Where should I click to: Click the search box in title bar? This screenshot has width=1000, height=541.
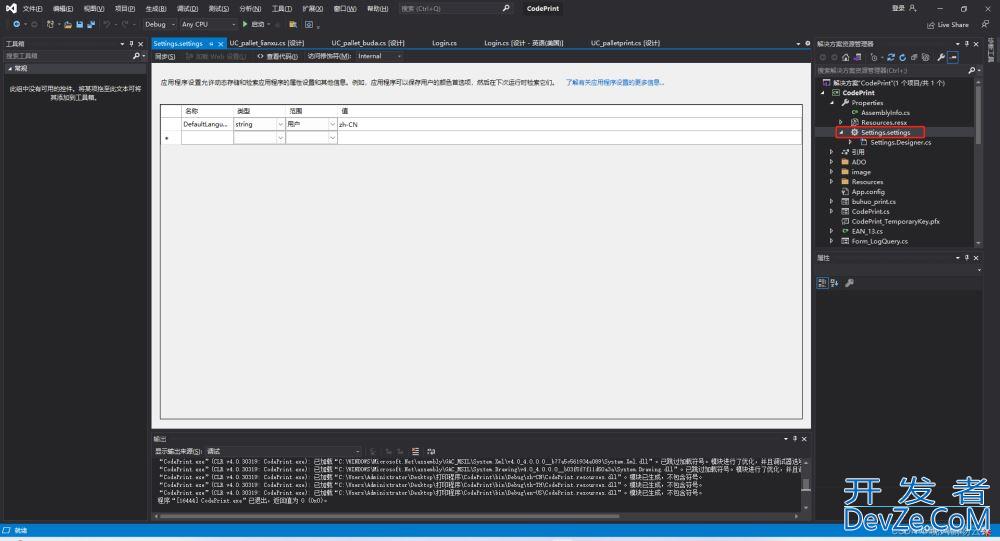[x=455, y=8]
